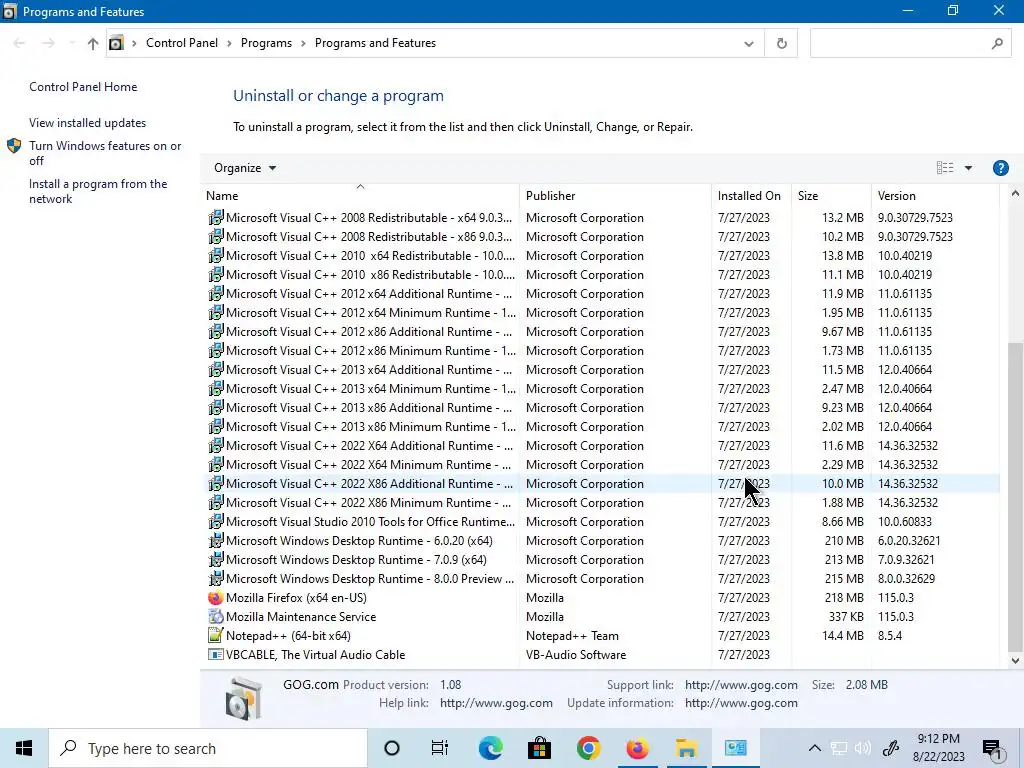Click the Programs and Features breadcrumb
The width and height of the screenshot is (1024, 768).
coord(376,43)
